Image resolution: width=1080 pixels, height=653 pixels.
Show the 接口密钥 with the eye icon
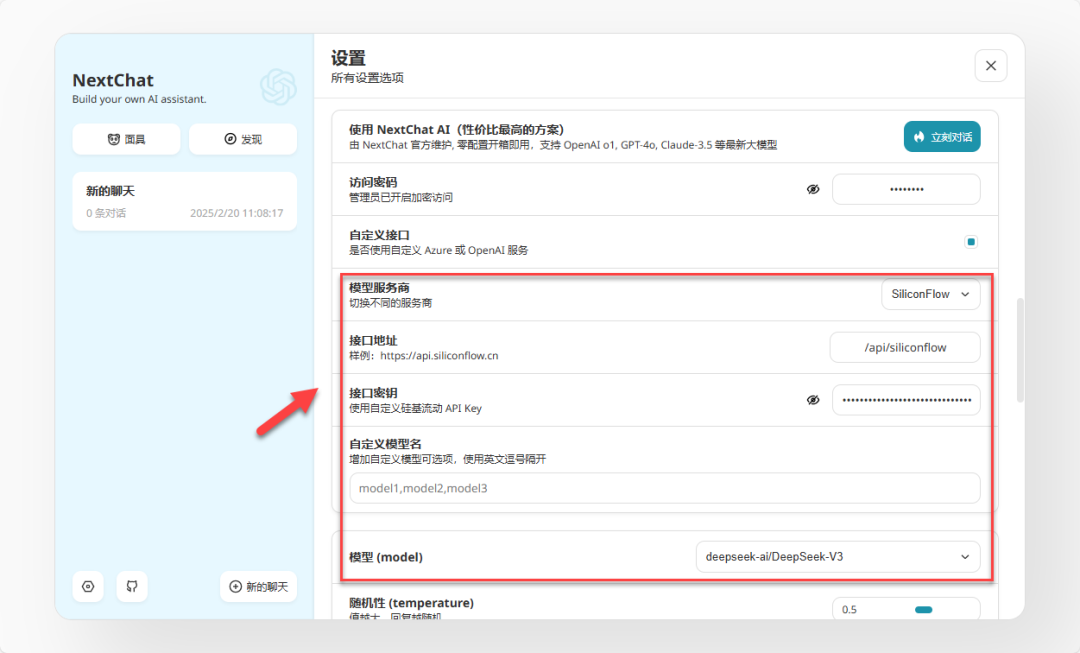813,400
